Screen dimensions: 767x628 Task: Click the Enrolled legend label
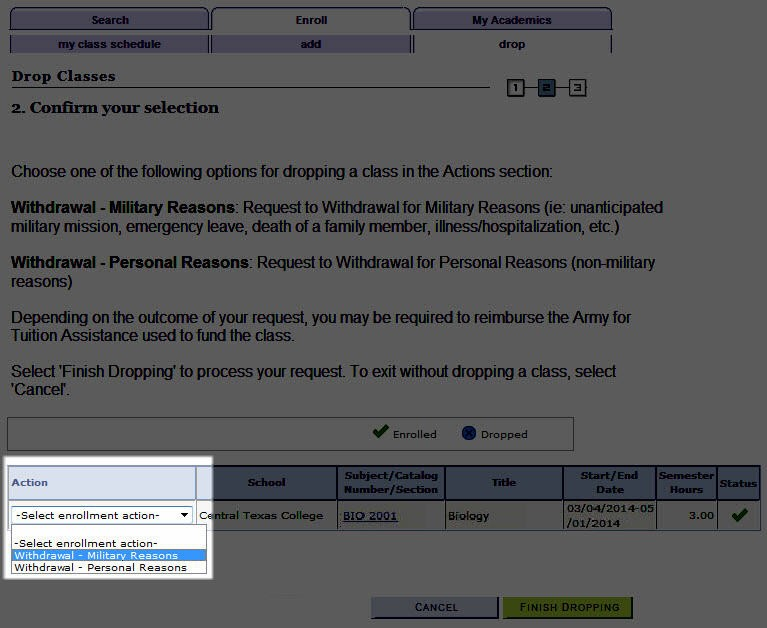tap(414, 434)
